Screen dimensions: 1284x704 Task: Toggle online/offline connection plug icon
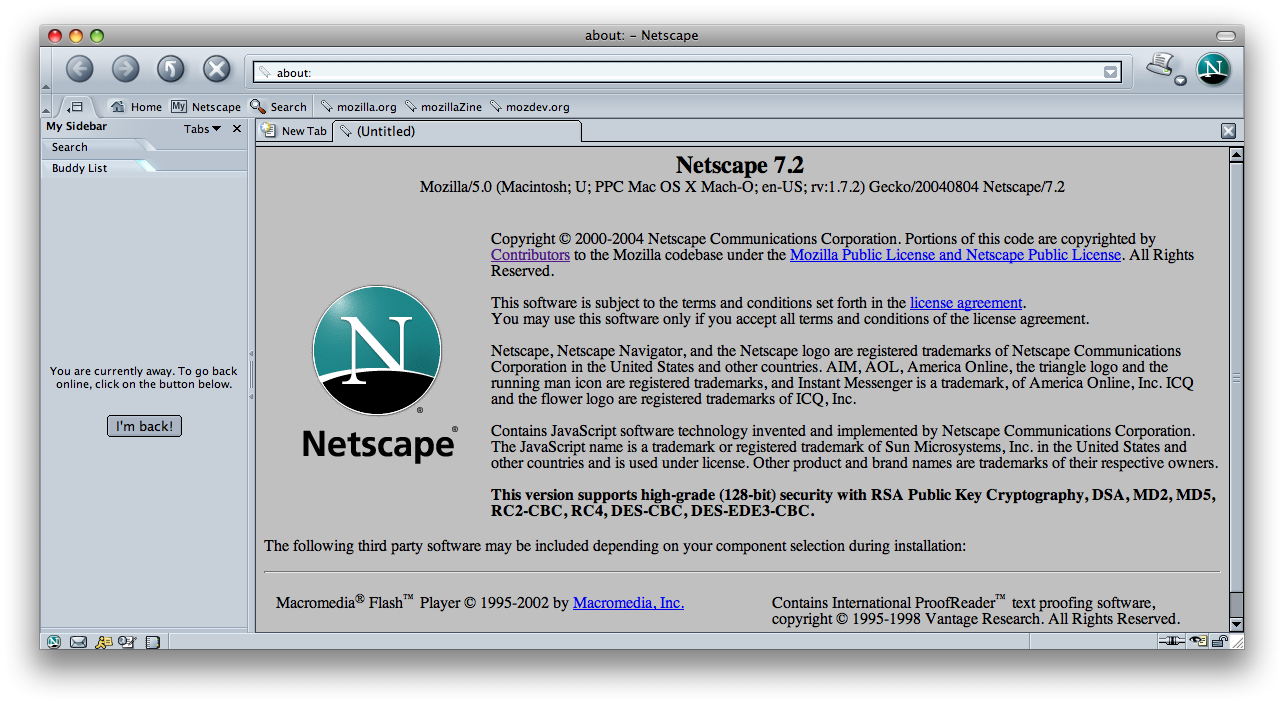point(1171,642)
